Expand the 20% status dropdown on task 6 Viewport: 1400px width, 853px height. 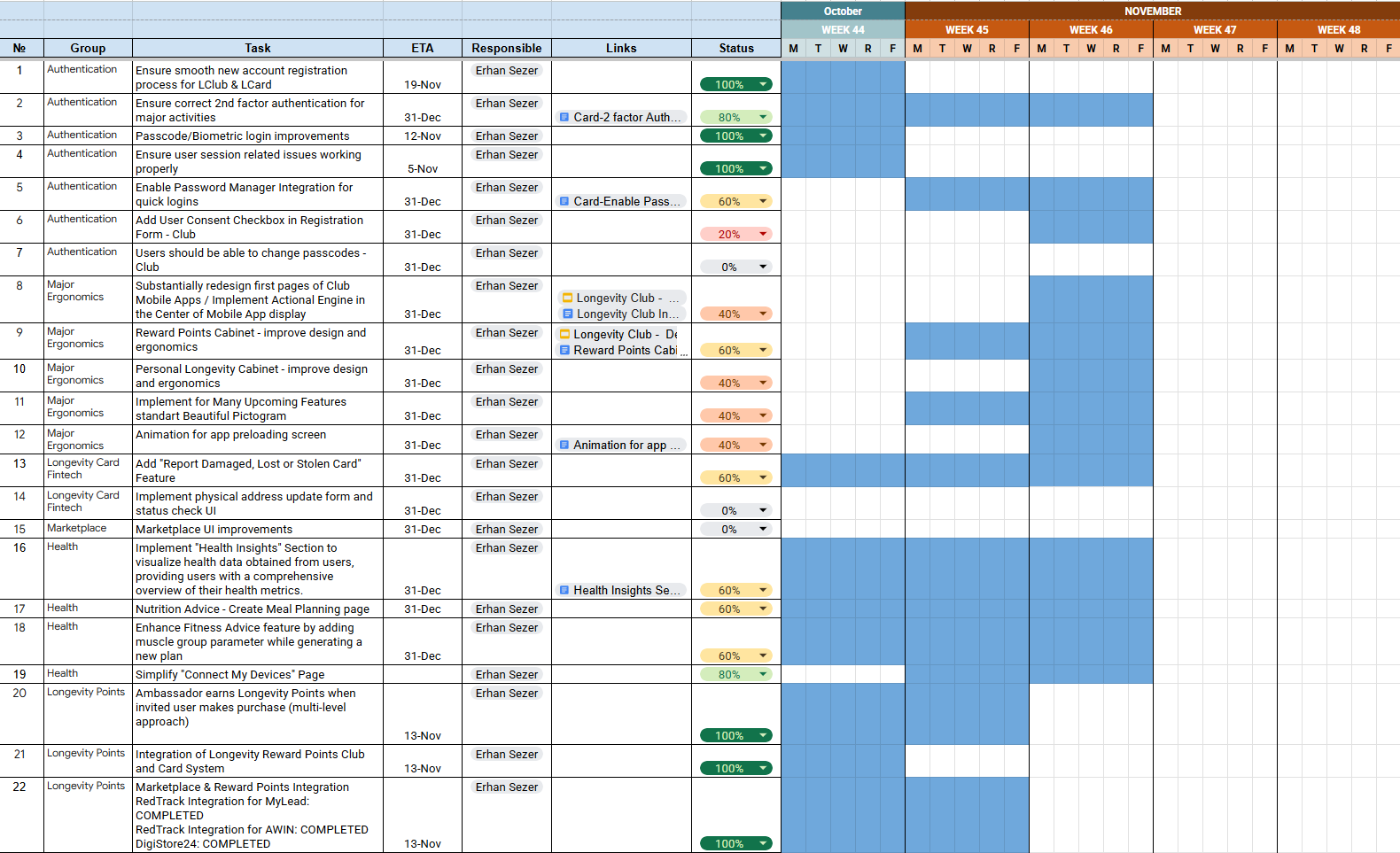pos(763,234)
